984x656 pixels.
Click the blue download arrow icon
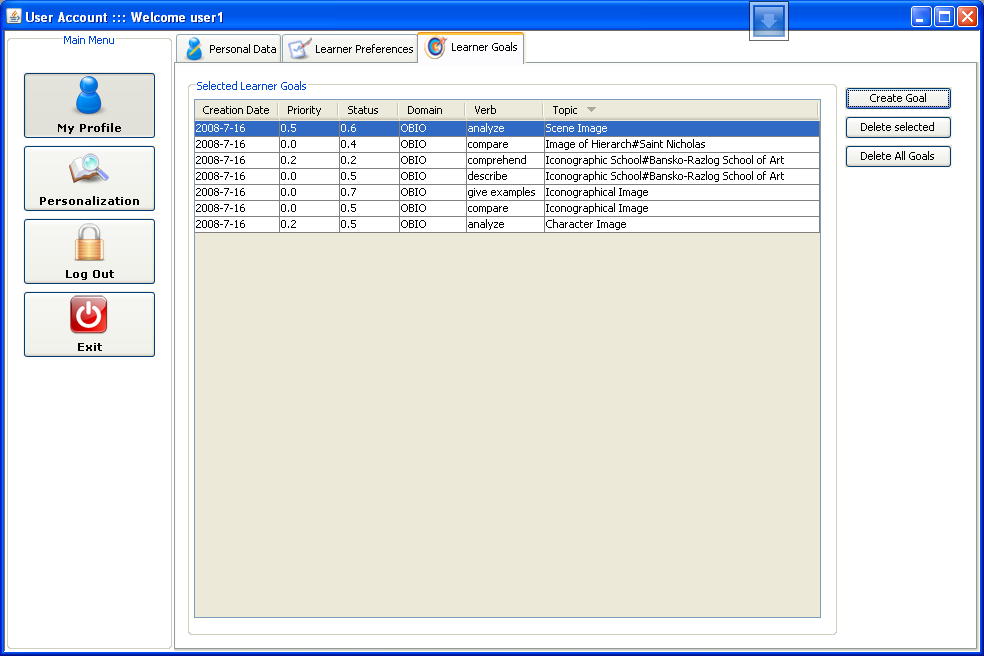click(769, 20)
